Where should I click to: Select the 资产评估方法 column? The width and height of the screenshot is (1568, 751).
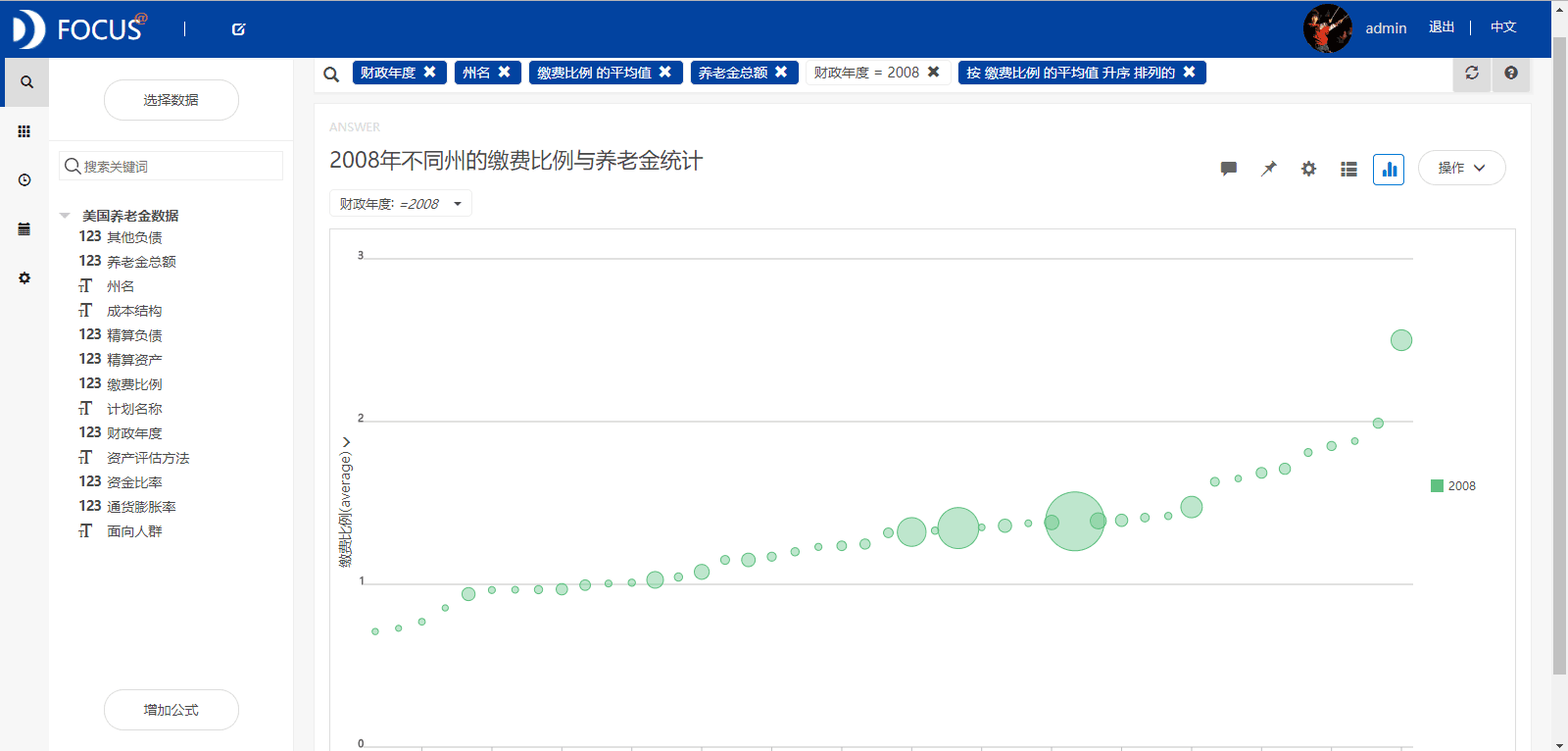coord(148,458)
